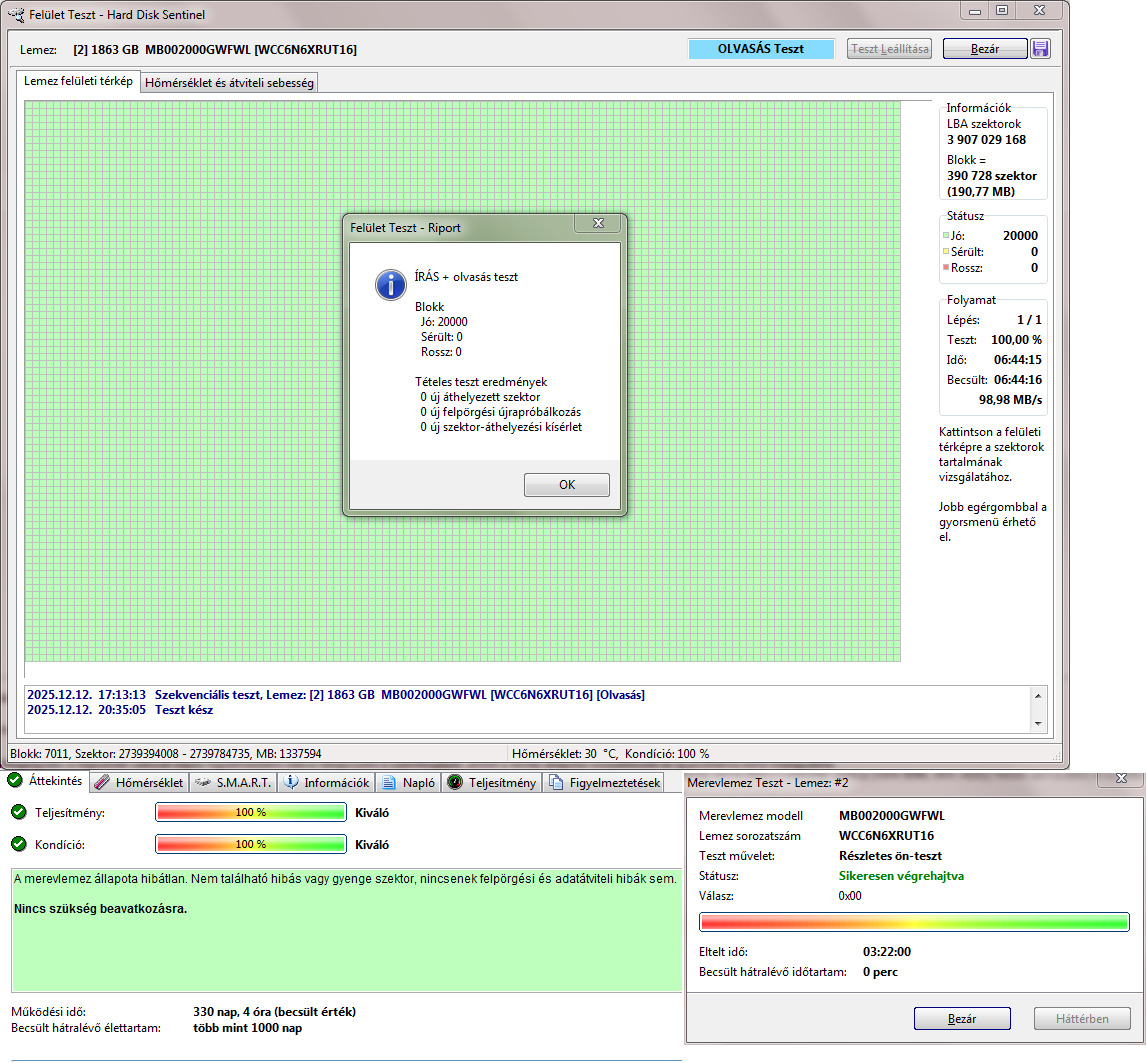1147x1063 pixels.
Task: Switch to Lemez felületi térkép tab
Action: tap(78, 81)
